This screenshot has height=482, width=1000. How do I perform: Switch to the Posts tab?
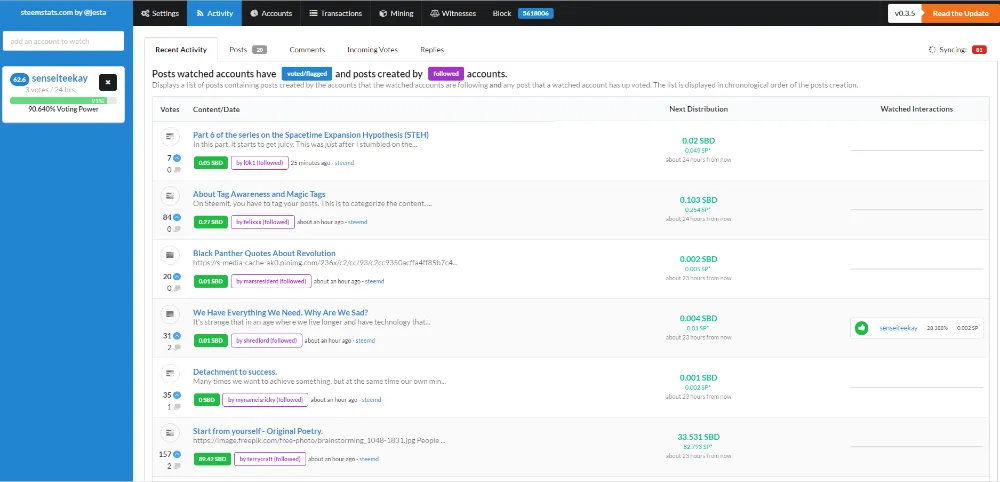(248, 50)
